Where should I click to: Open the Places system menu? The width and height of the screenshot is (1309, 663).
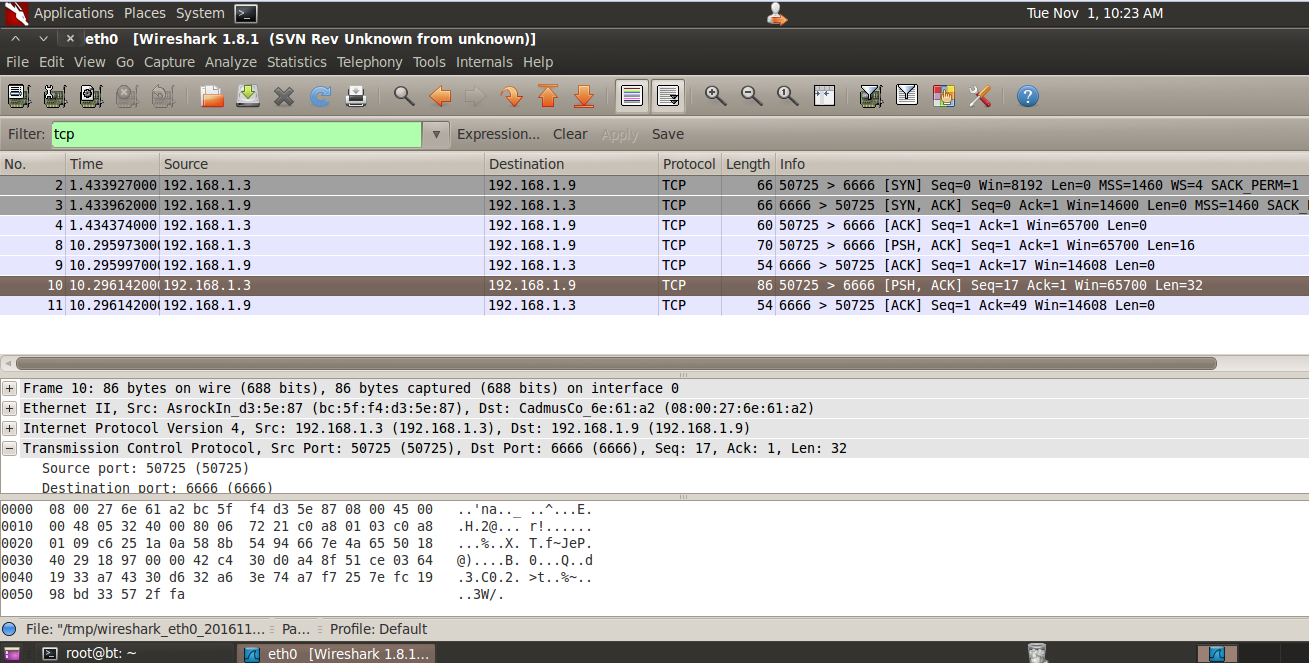pos(145,13)
